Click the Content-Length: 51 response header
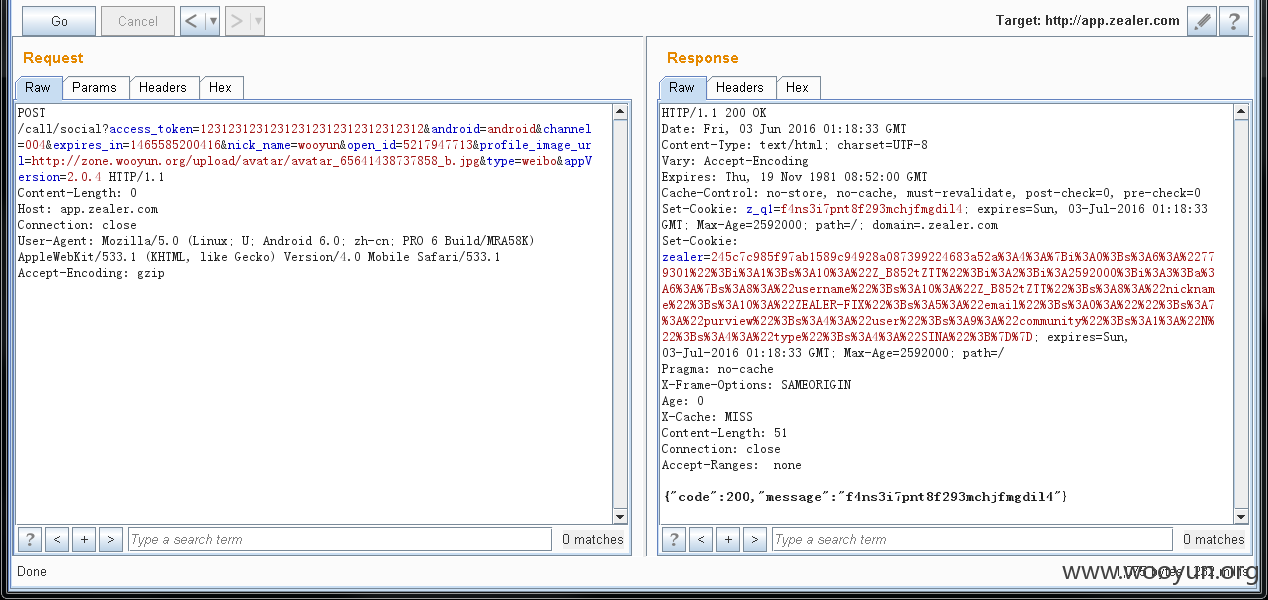Viewport: 1268px width, 600px height. click(x=724, y=433)
